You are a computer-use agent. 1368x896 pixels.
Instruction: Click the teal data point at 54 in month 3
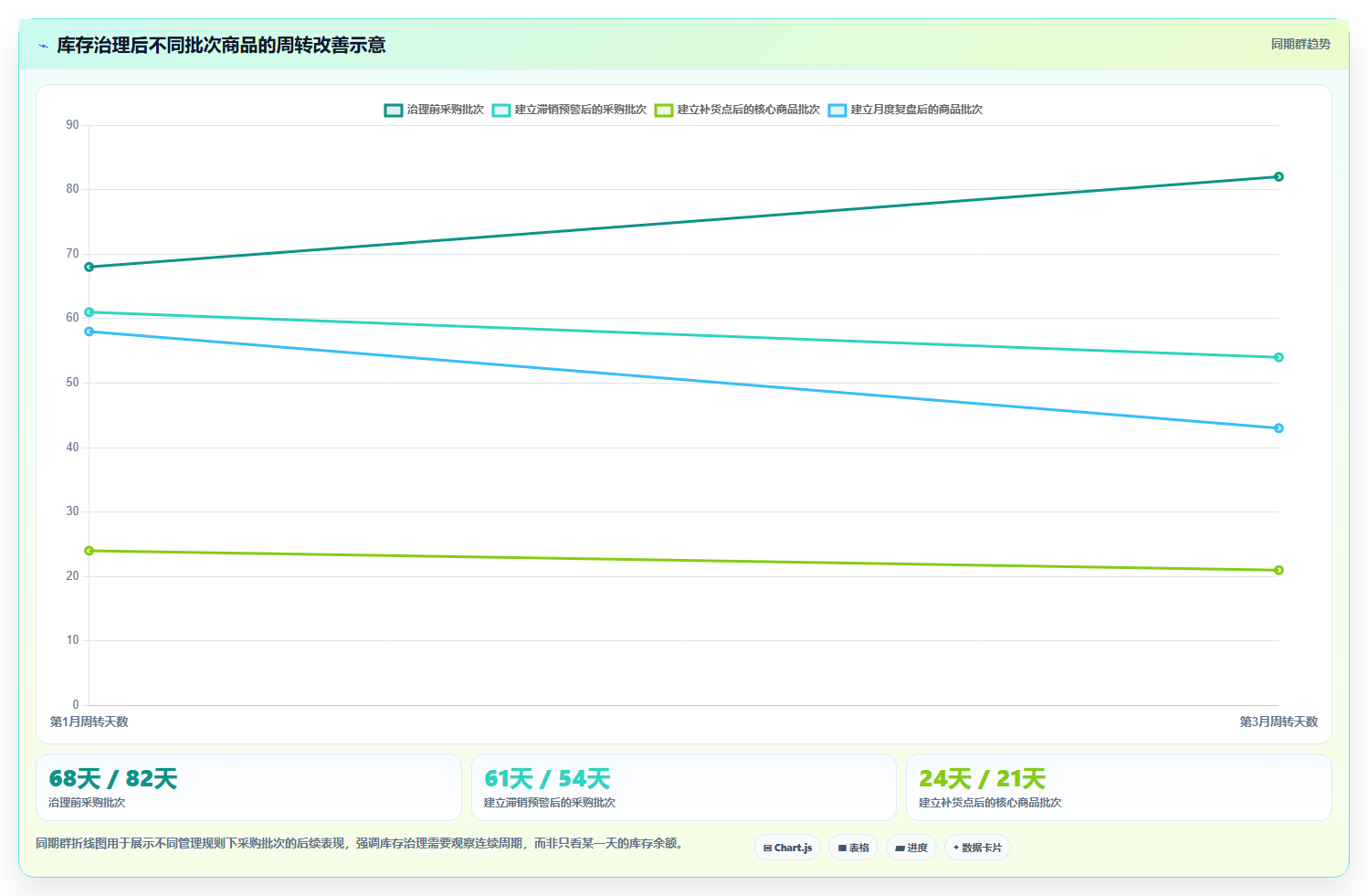(1279, 357)
